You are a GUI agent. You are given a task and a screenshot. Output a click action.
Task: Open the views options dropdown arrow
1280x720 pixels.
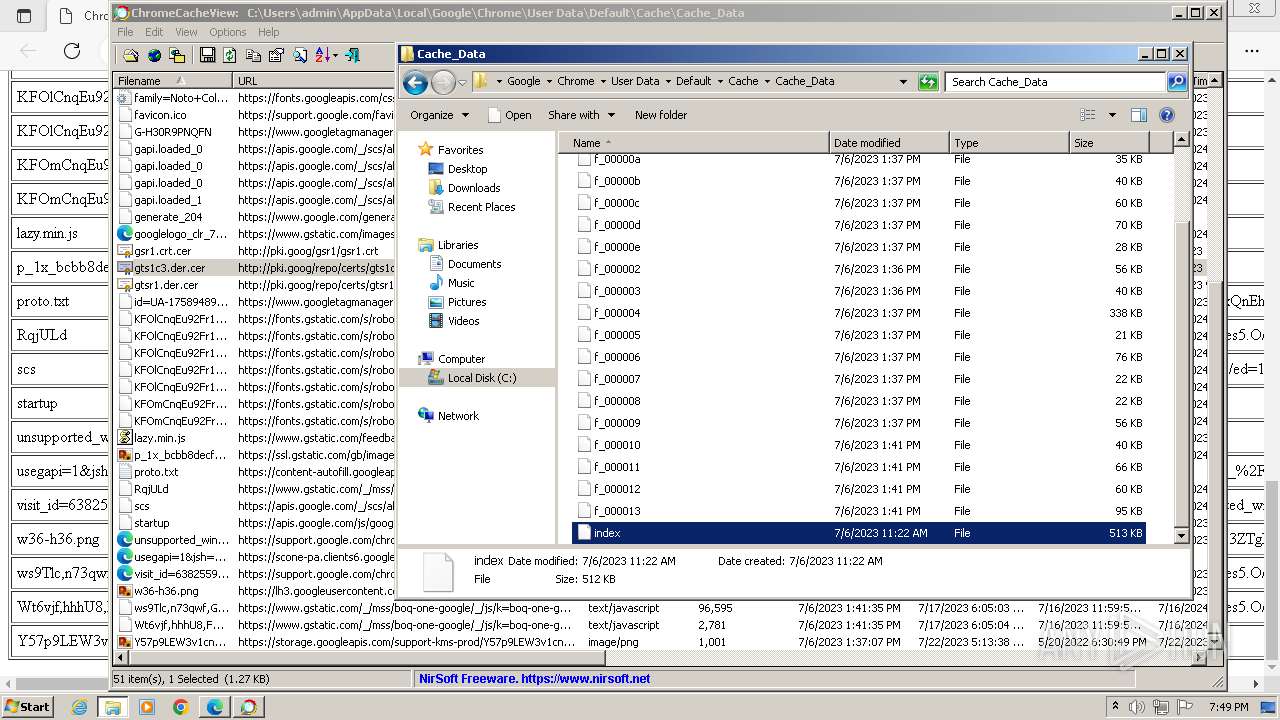point(1112,115)
